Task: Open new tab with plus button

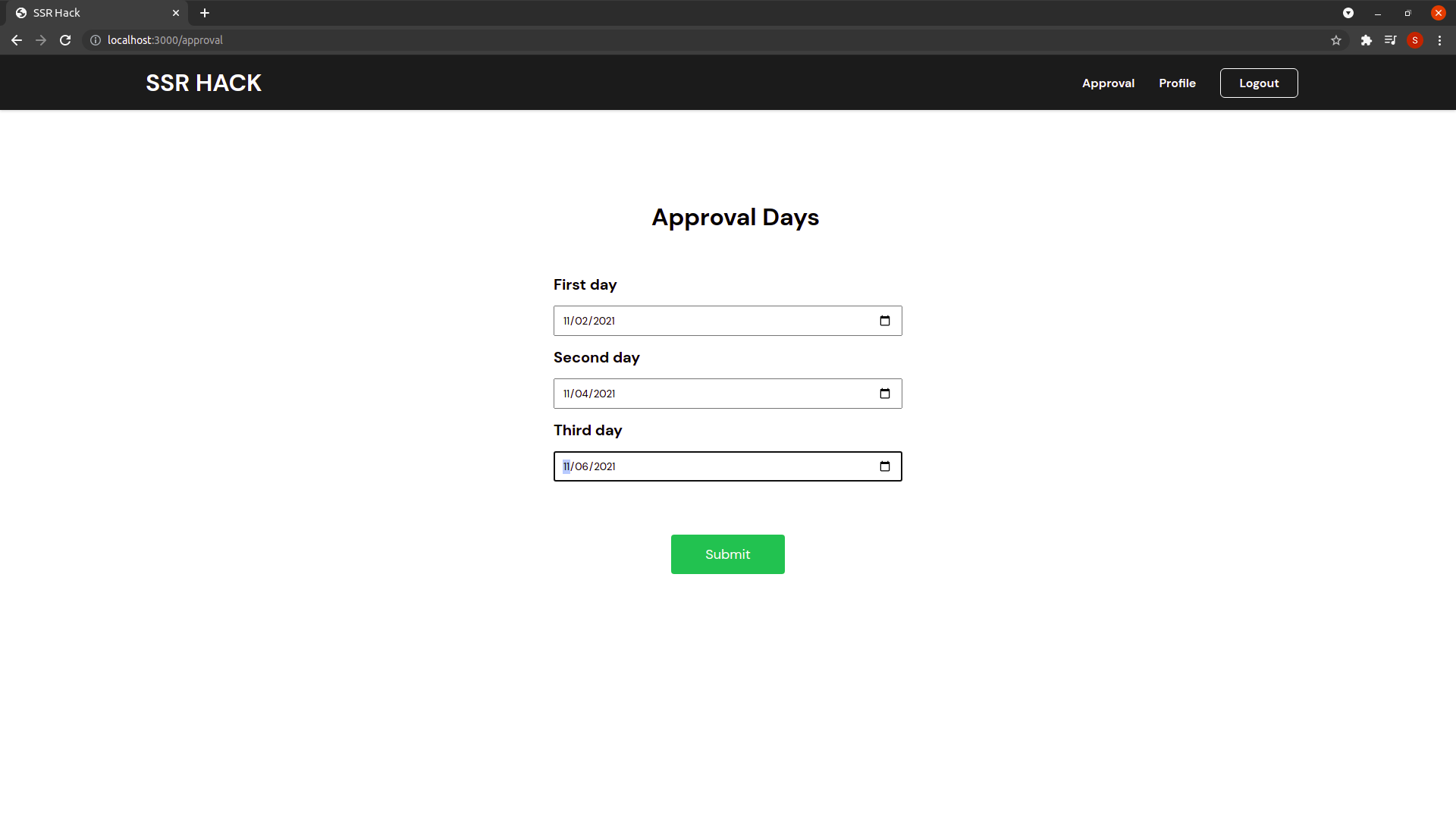Action: [205, 13]
